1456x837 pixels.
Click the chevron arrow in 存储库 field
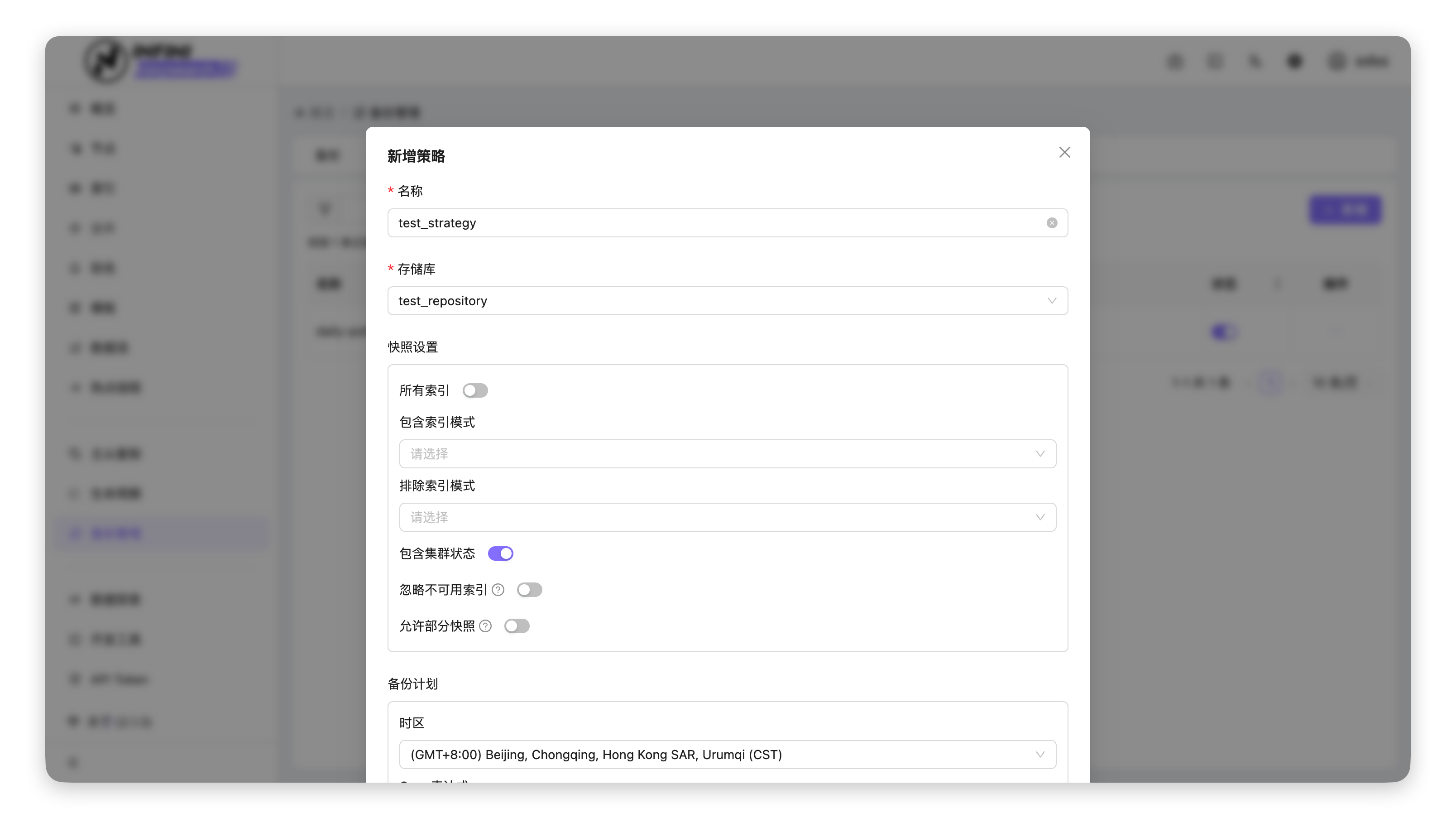click(x=1052, y=301)
